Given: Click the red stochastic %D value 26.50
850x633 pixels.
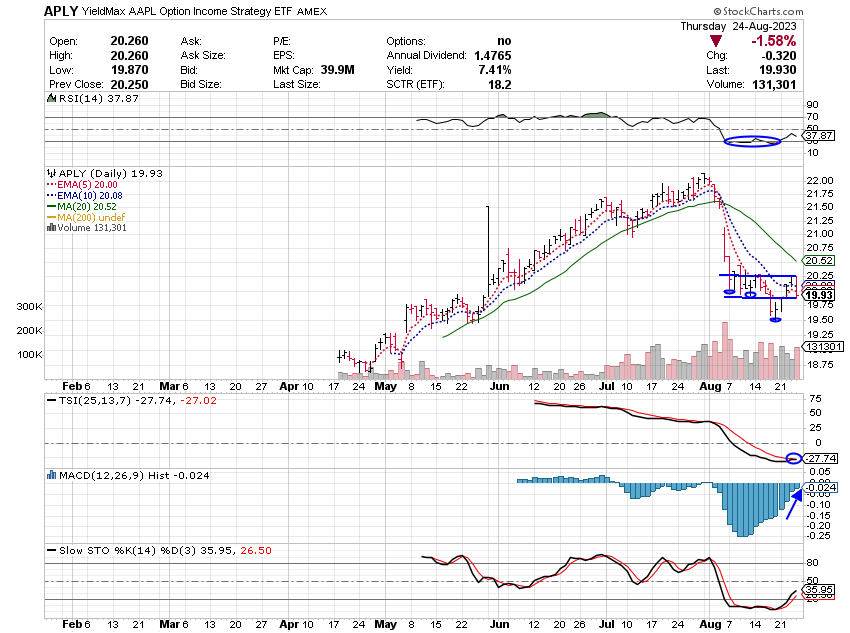Looking at the screenshot, I should 256,550.
